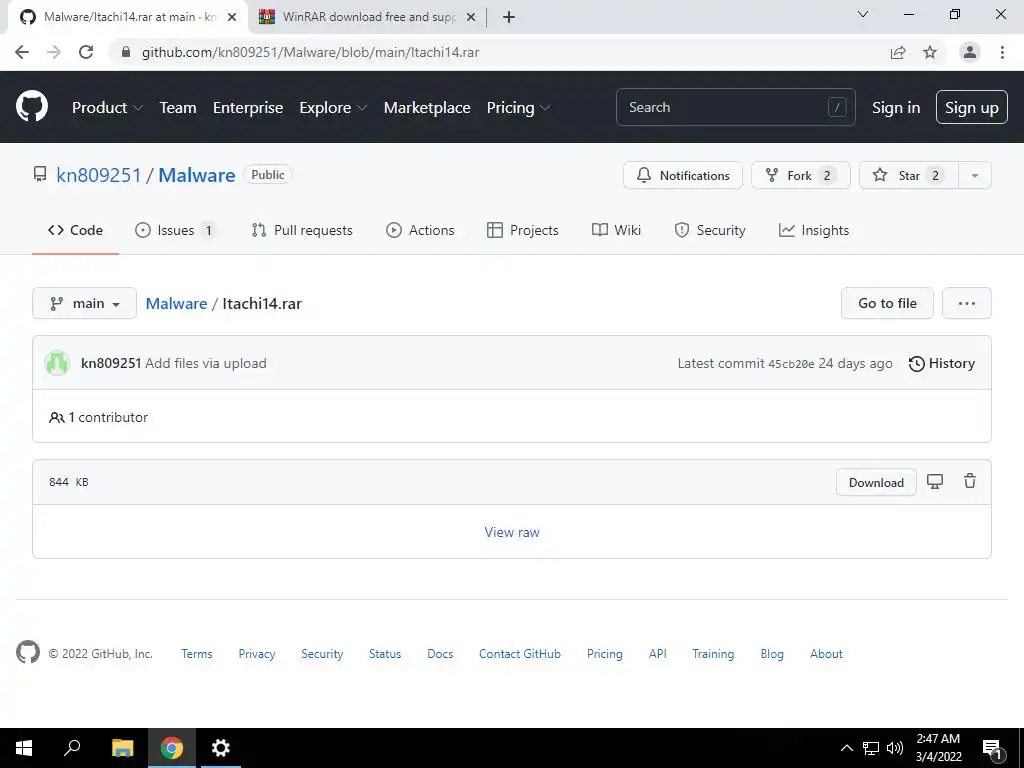Open File Explorer from taskbar
1024x768 pixels.
pyautogui.click(x=122, y=748)
